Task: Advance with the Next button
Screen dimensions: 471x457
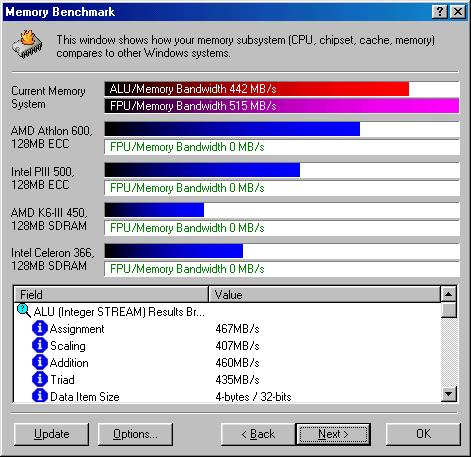Action: click(x=333, y=434)
